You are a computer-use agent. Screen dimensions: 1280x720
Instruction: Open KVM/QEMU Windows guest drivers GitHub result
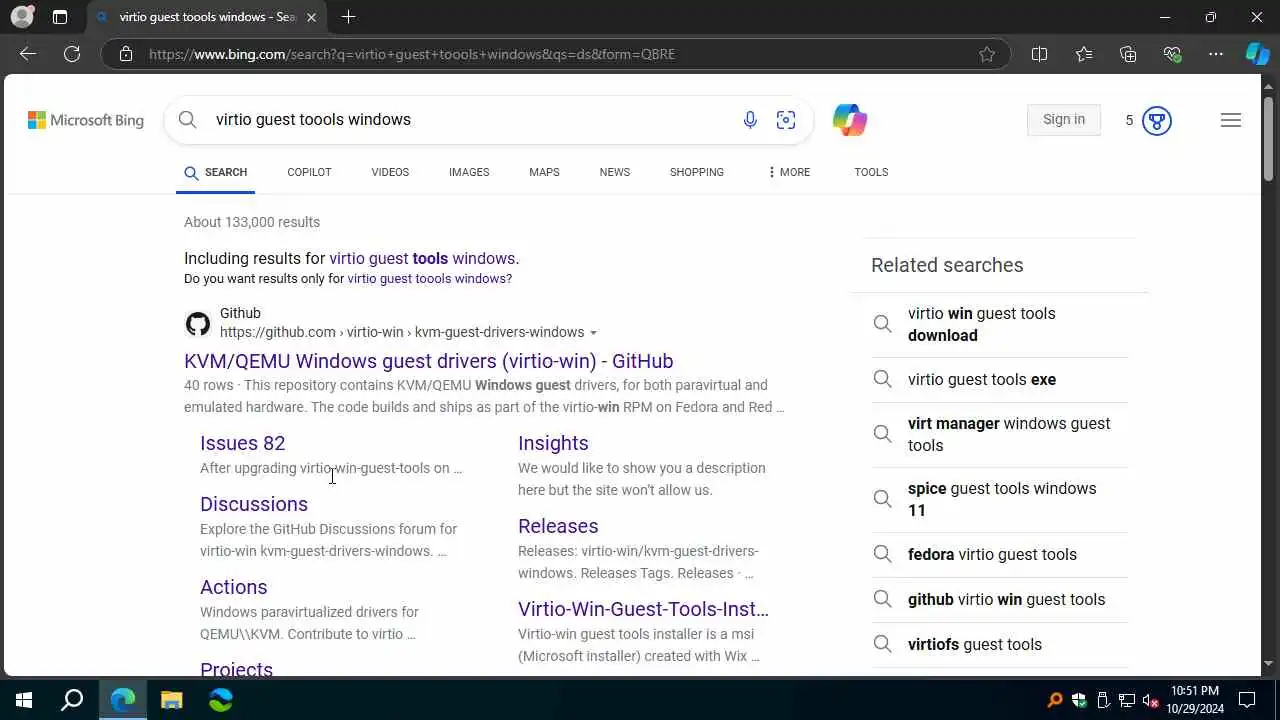[428, 361]
